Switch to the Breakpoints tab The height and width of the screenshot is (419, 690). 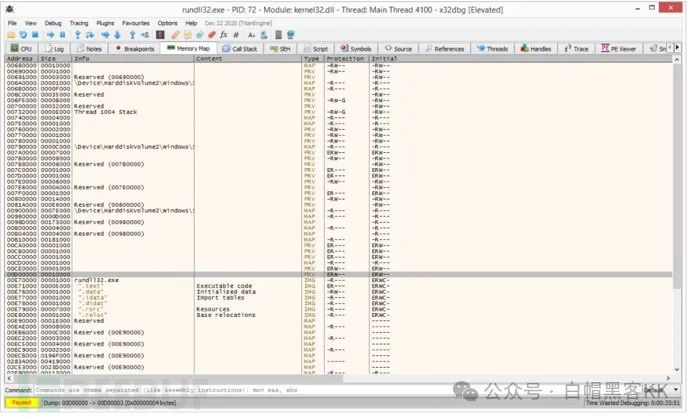pos(134,48)
